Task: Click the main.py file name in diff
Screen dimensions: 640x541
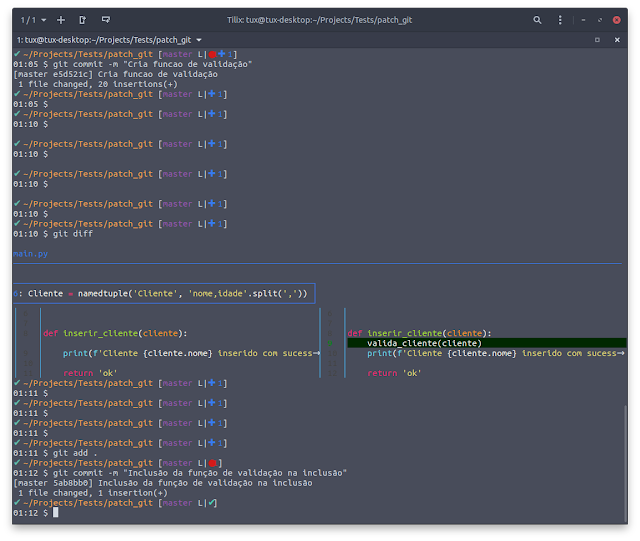Action: point(31,254)
